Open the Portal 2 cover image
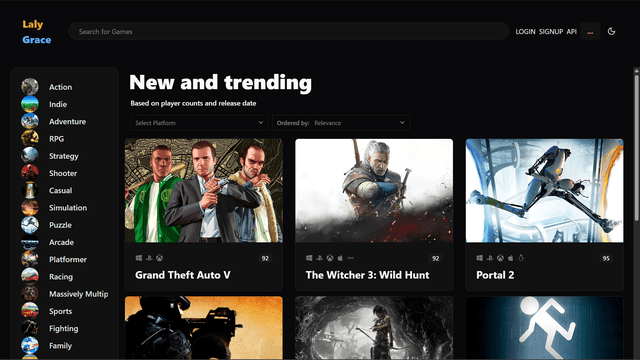 pyautogui.click(x=544, y=191)
